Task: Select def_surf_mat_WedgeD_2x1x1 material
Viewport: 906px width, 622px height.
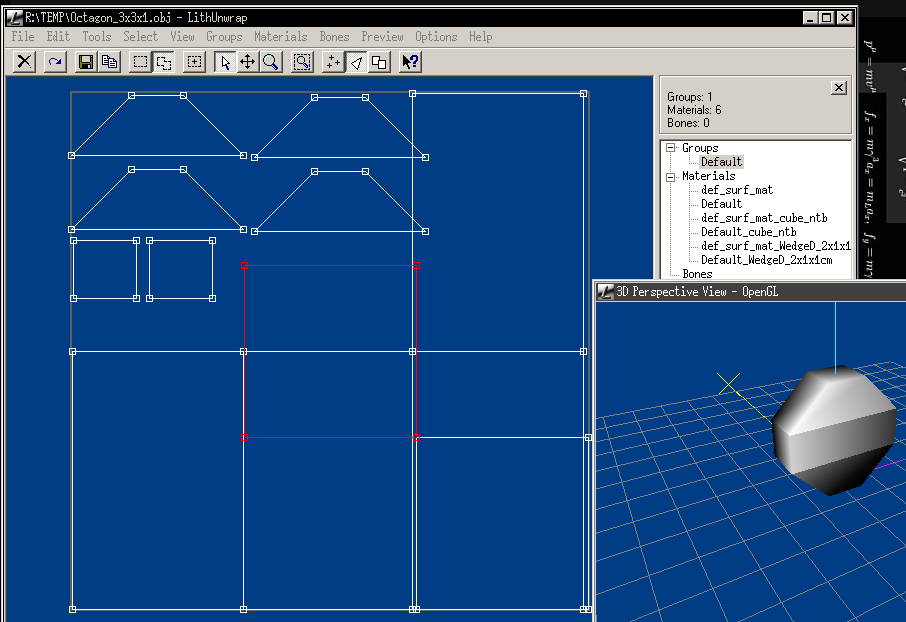Action: [775, 246]
